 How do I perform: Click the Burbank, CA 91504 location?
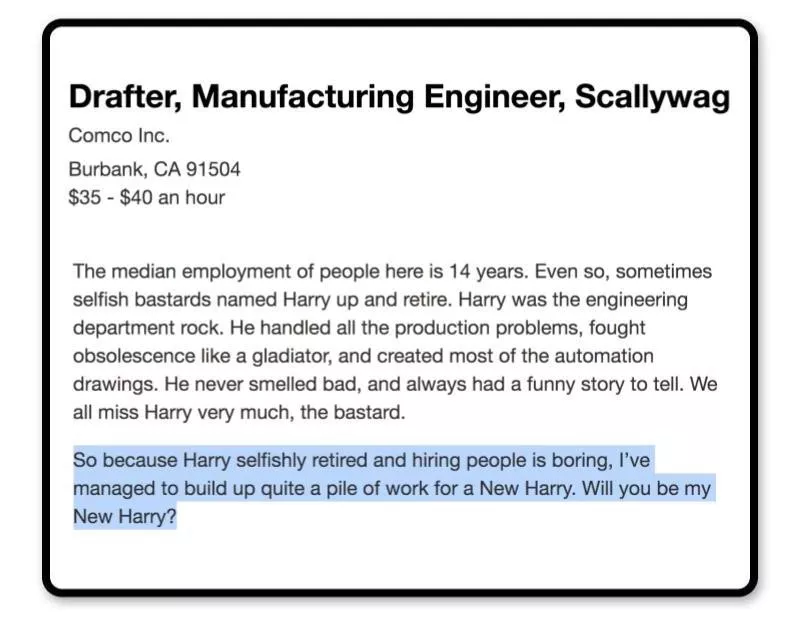[x=154, y=169]
